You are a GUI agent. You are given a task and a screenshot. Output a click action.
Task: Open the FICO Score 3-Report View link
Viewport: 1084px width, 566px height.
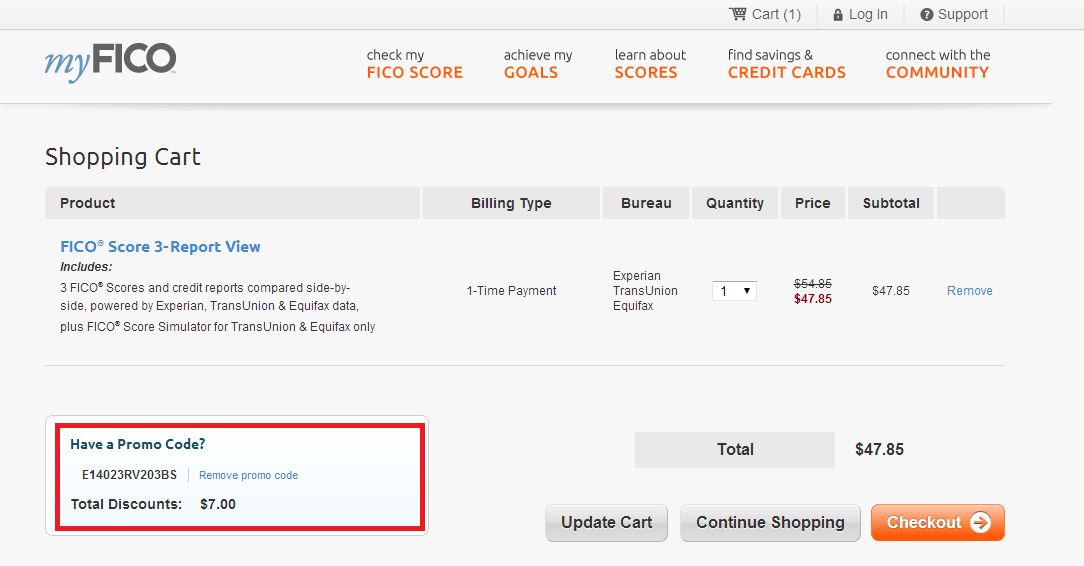point(160,247)
